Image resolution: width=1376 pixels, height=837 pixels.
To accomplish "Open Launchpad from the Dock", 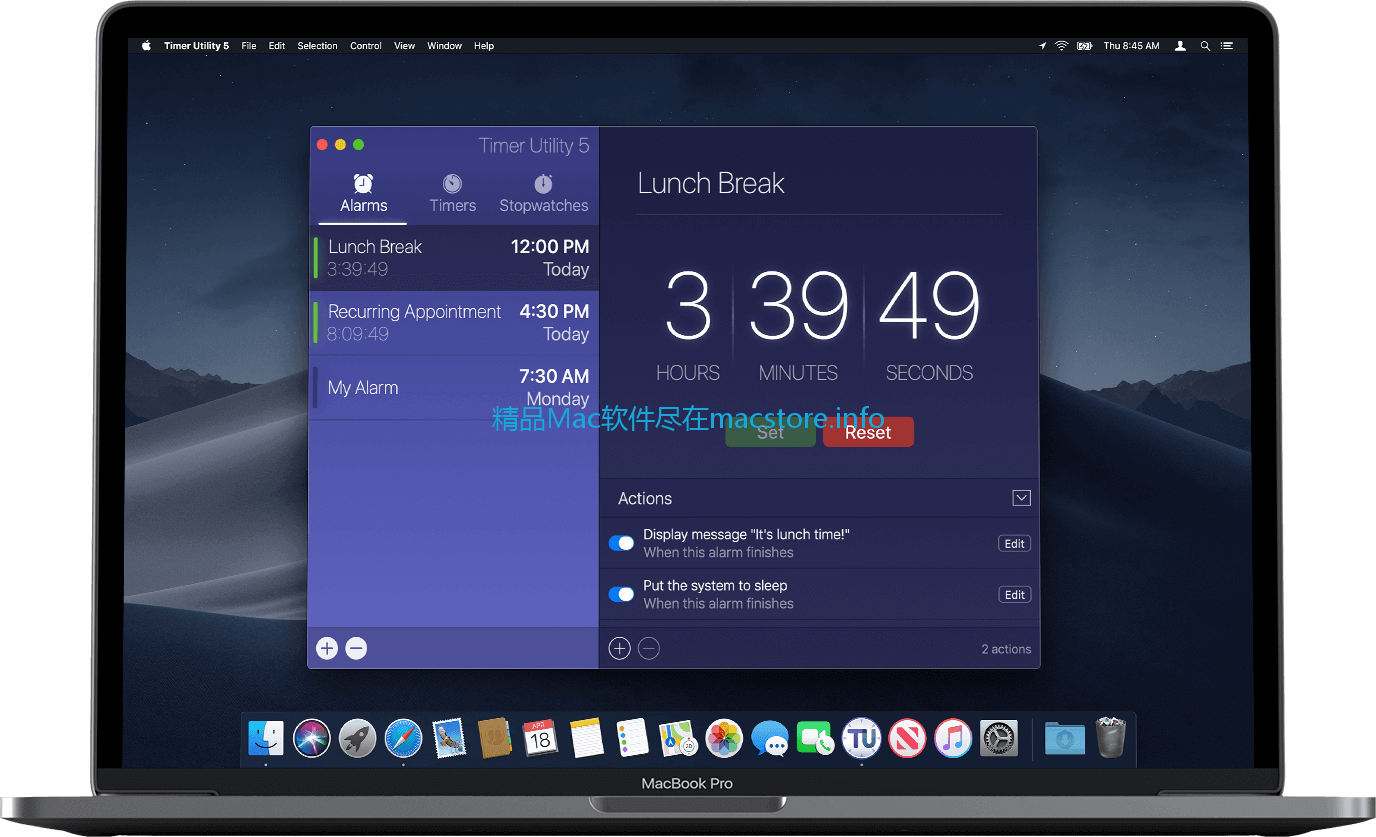I will [357, 738].
